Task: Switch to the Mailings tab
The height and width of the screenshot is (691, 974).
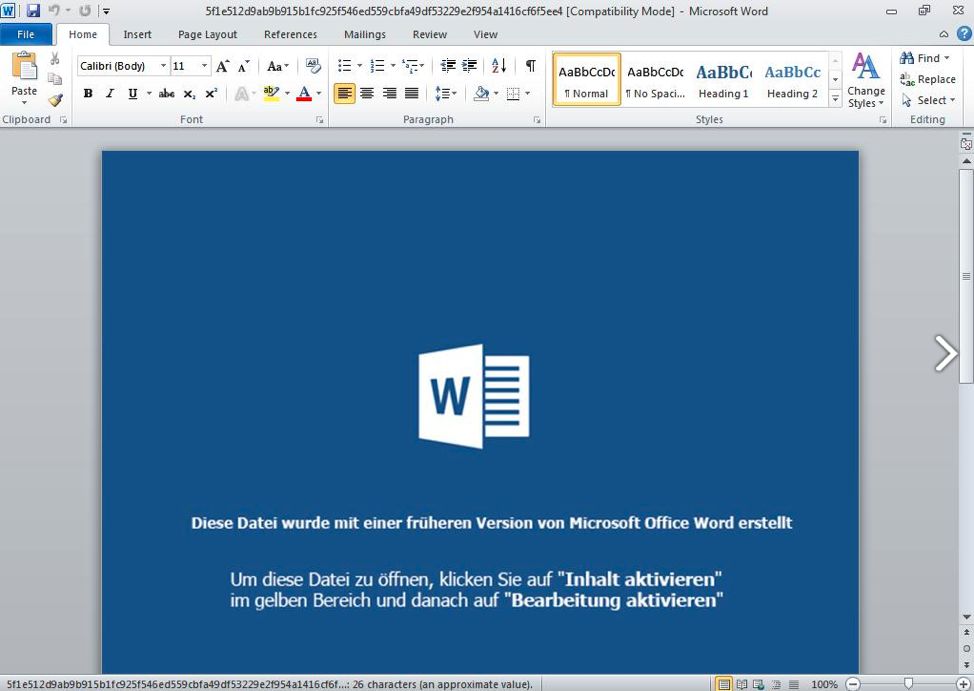Action: [x=364, y=34]
